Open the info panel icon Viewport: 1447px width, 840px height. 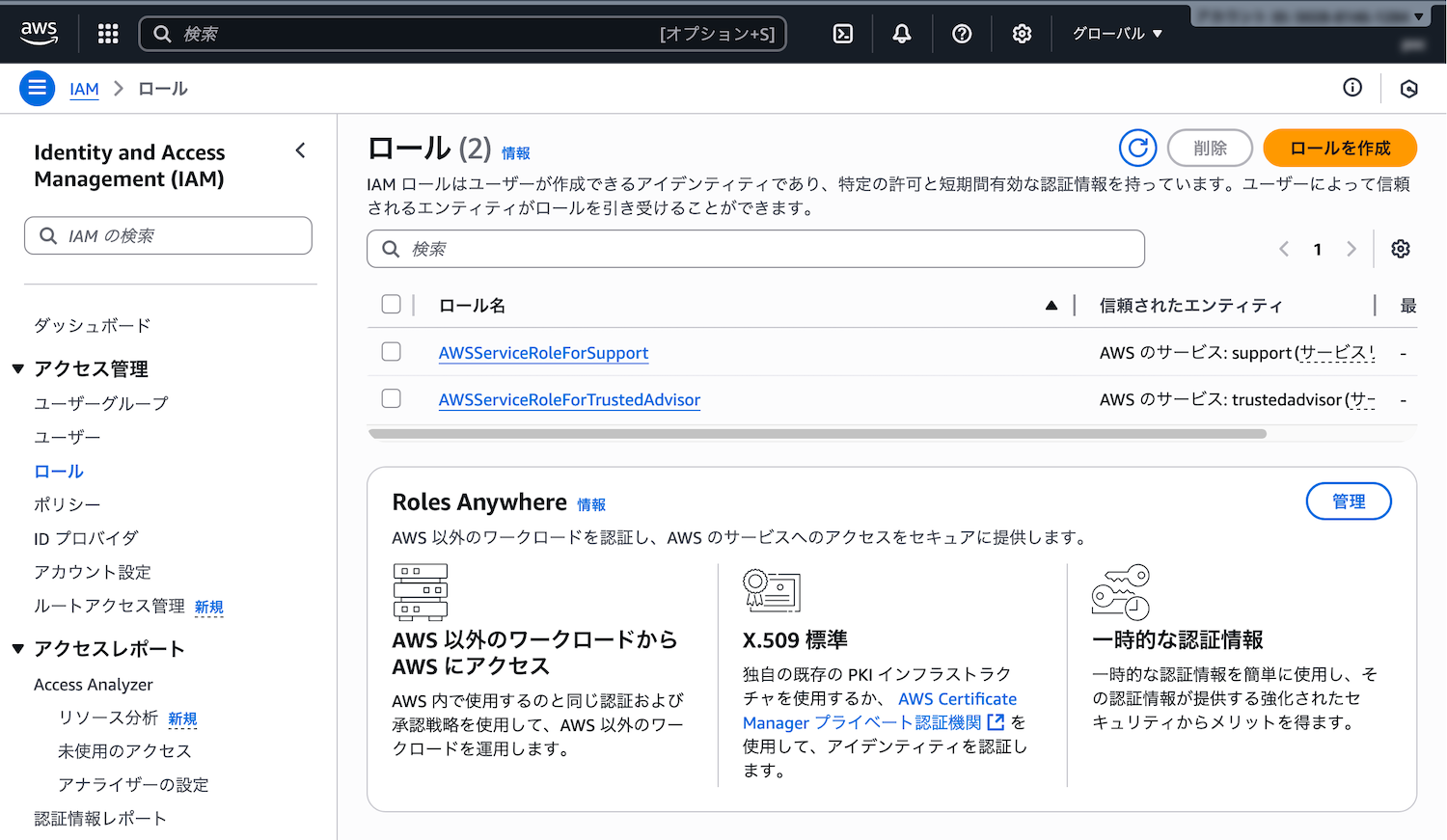pos(1352,88)
